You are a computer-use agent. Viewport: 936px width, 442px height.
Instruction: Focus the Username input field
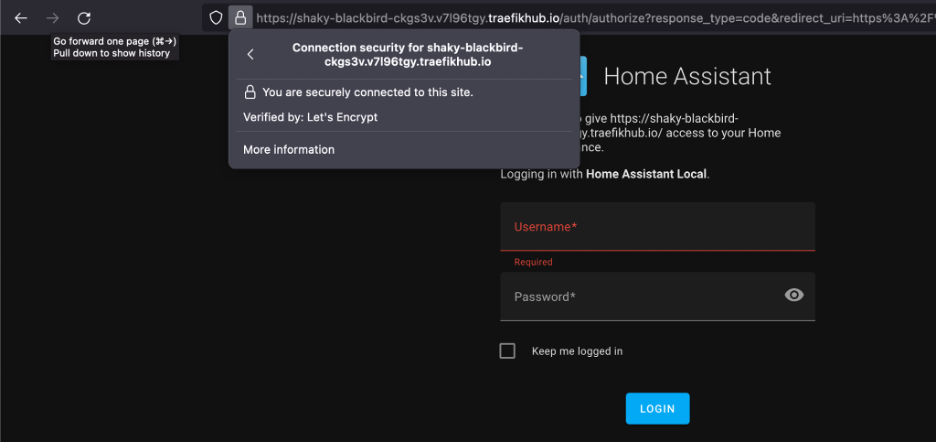coord(657,227)
